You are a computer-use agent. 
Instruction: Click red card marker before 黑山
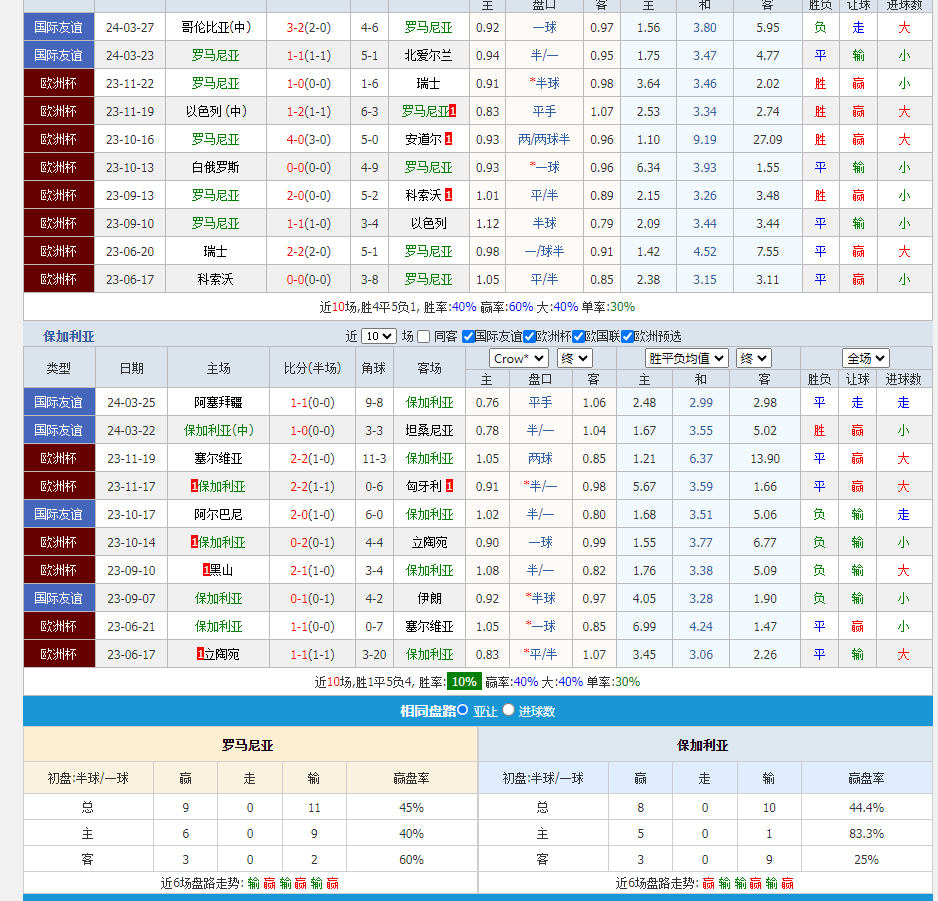(206, 571)
